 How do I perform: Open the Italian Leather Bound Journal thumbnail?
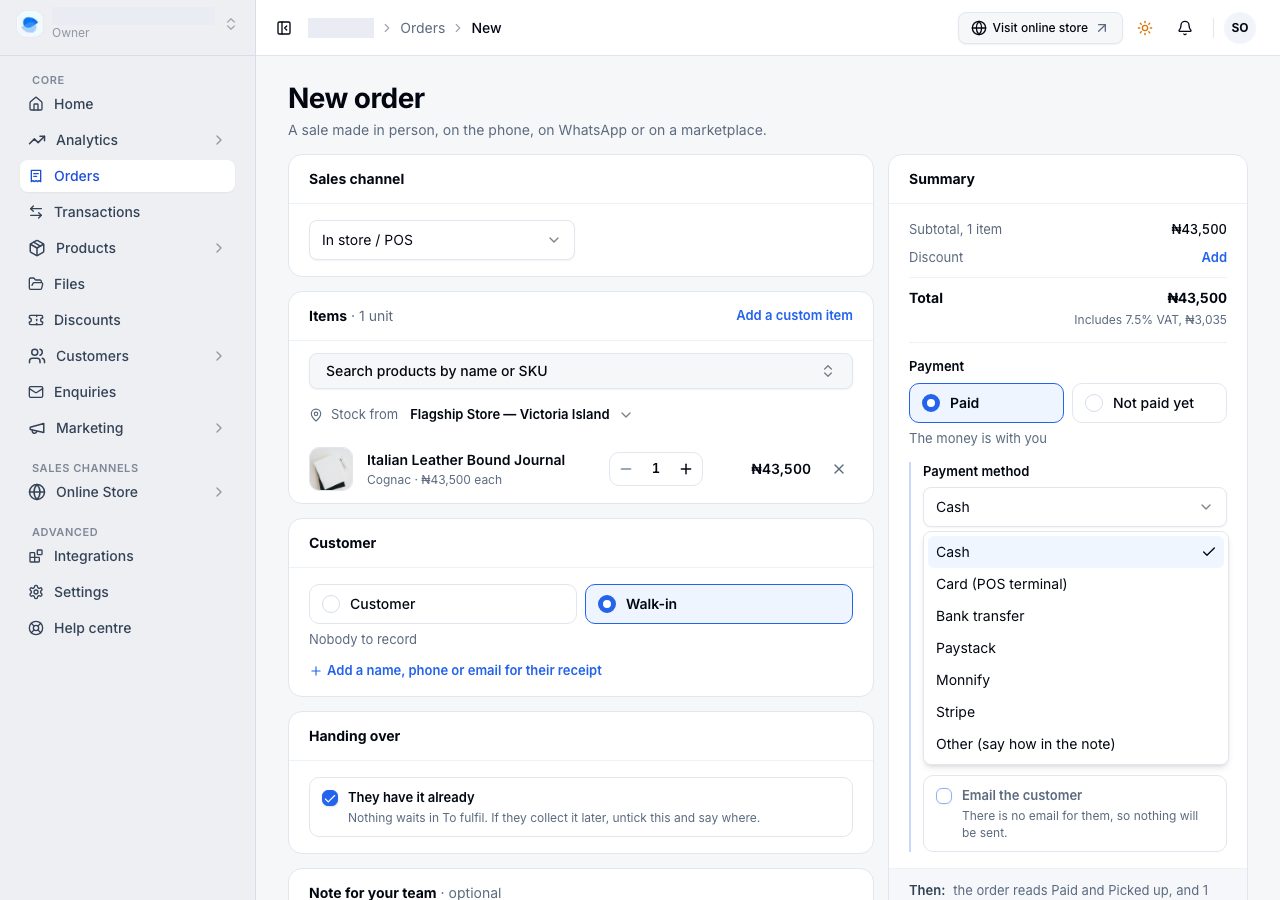331,469
